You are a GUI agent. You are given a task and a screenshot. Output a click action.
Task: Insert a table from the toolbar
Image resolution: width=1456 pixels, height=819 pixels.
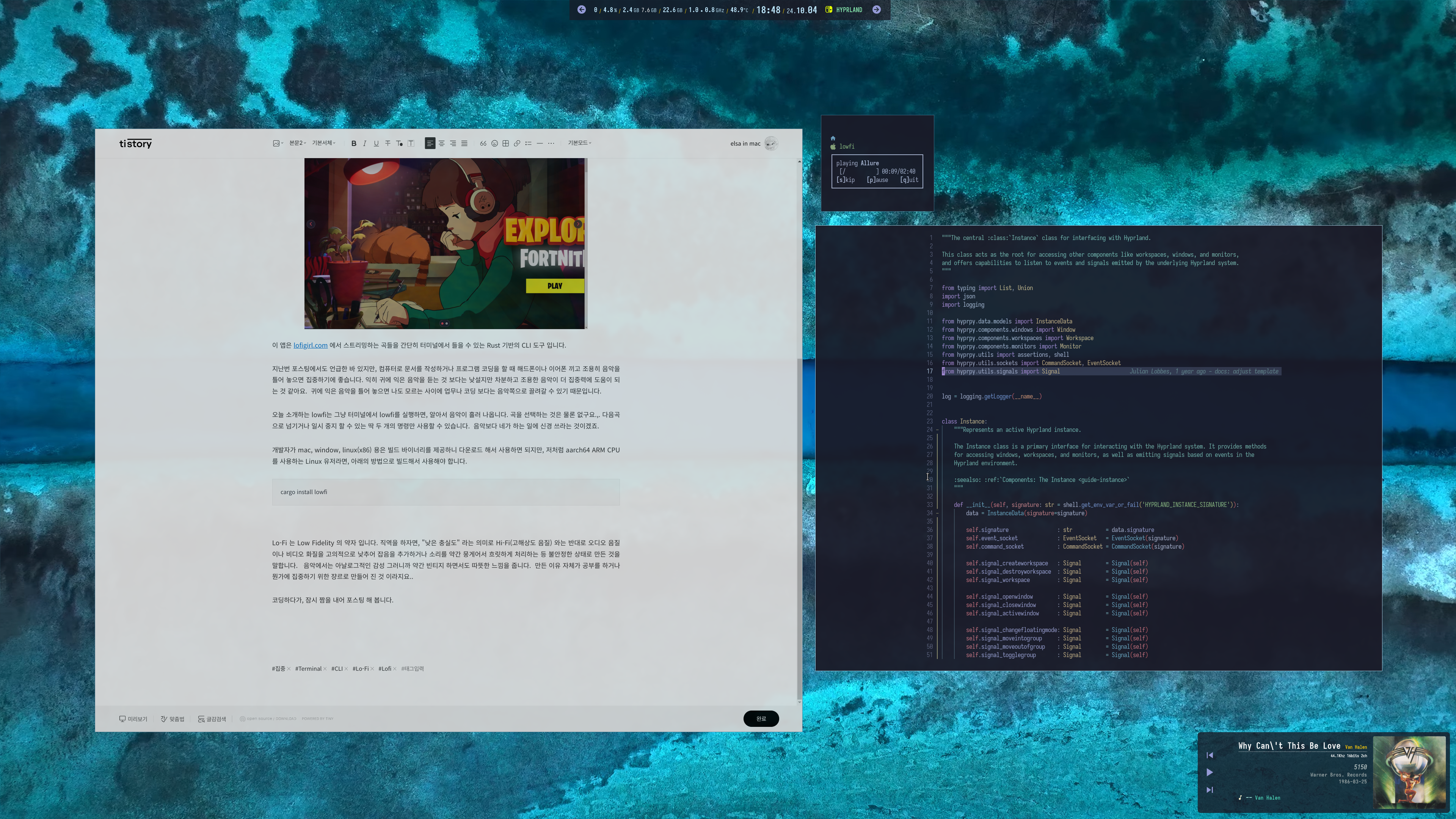click(506, 144)
